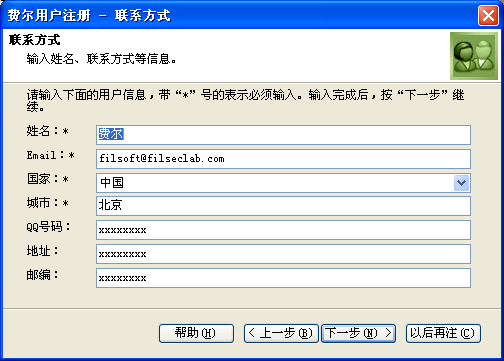Click the 帮助(H) help button

[196, 333]
